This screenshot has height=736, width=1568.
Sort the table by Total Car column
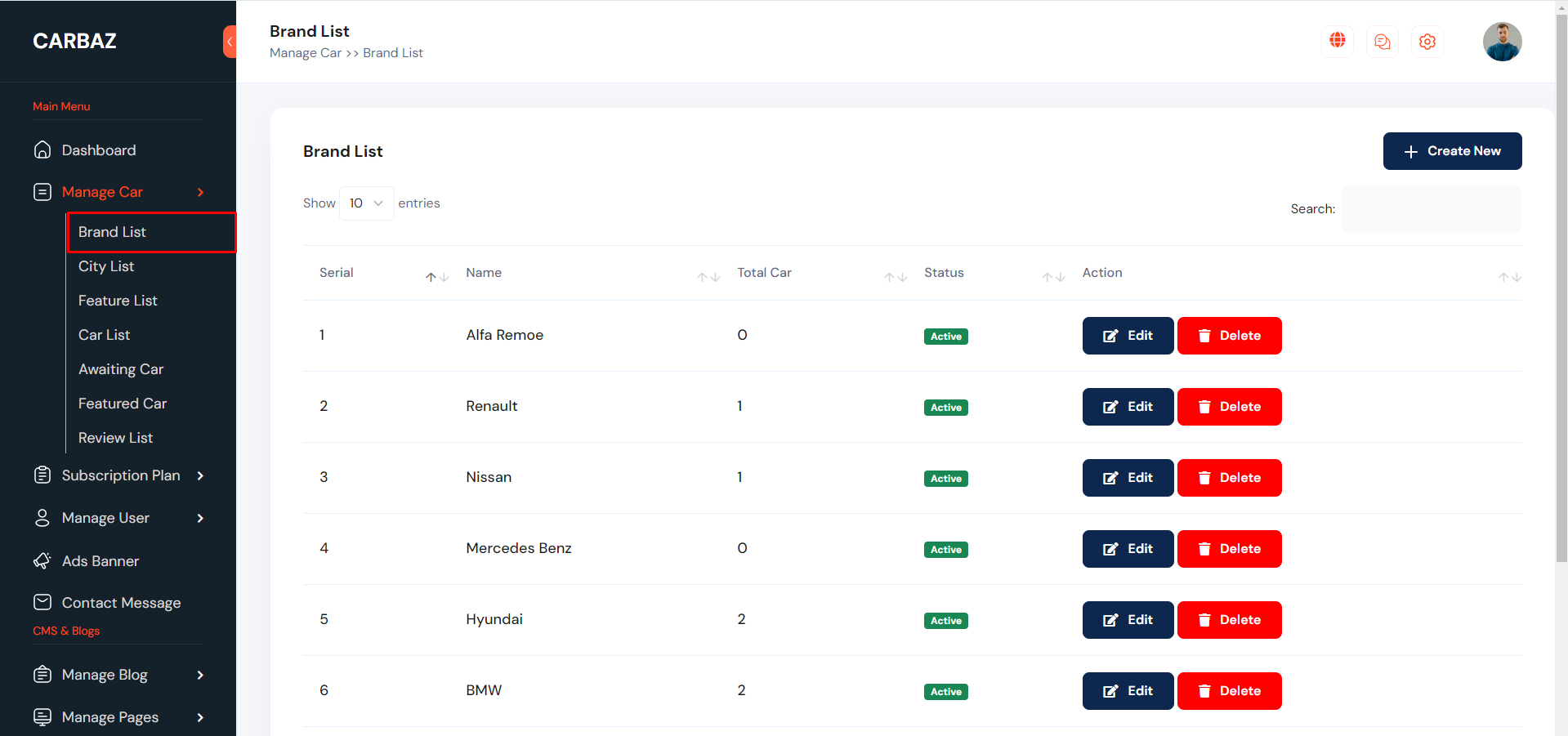[895, 277]
